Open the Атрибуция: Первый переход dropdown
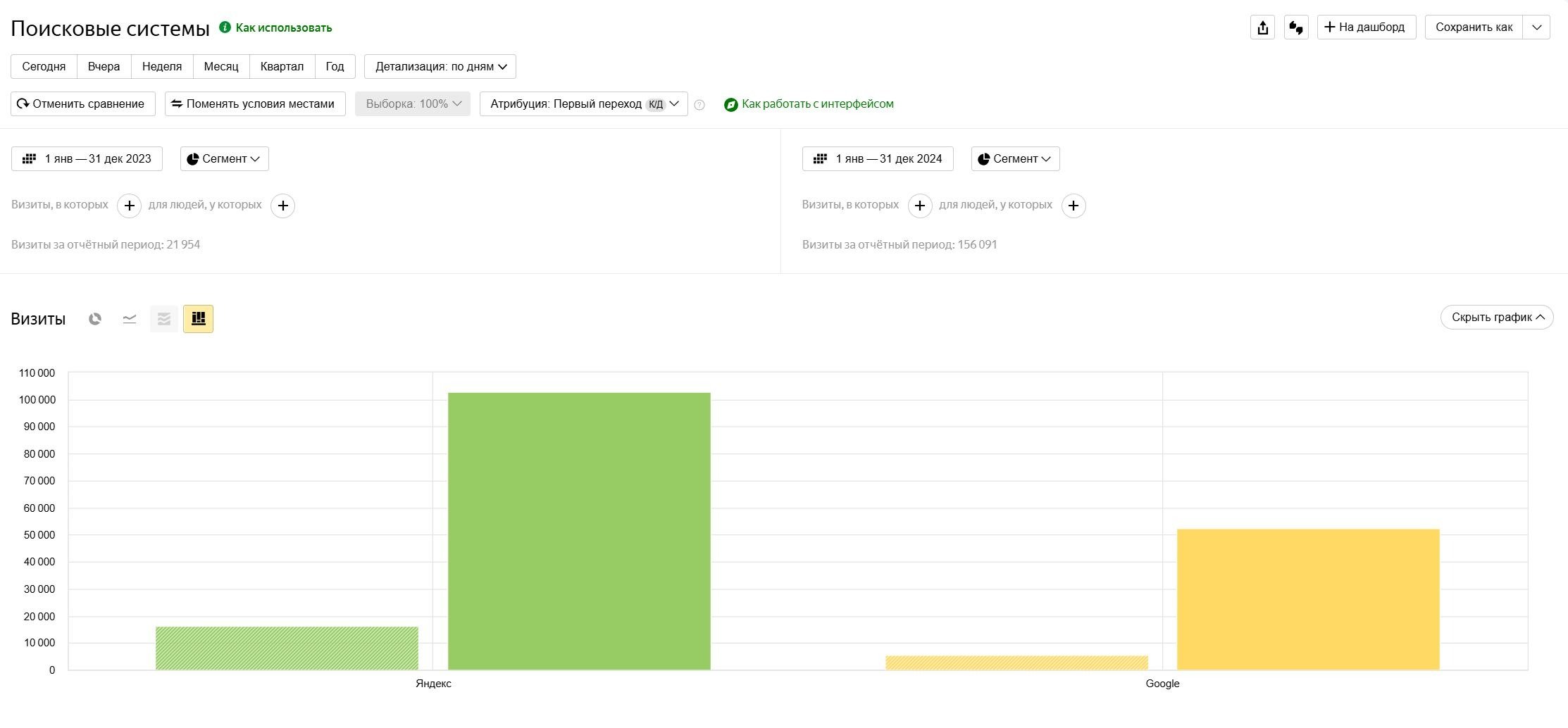The image size is (1568, 728). 583,104
